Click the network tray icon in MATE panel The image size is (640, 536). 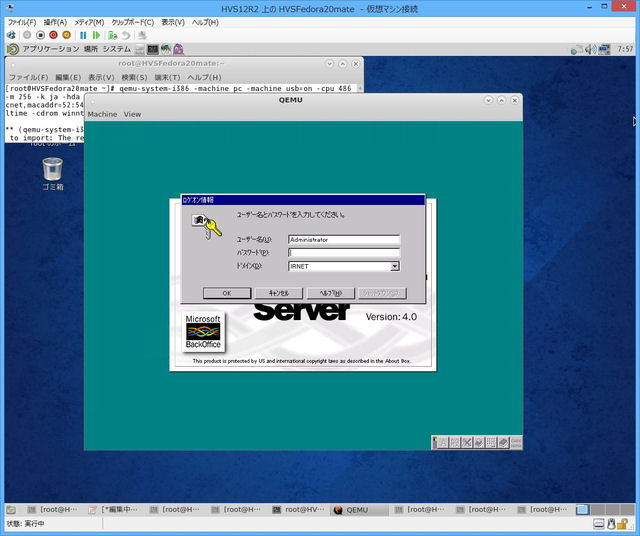point(577,50)
